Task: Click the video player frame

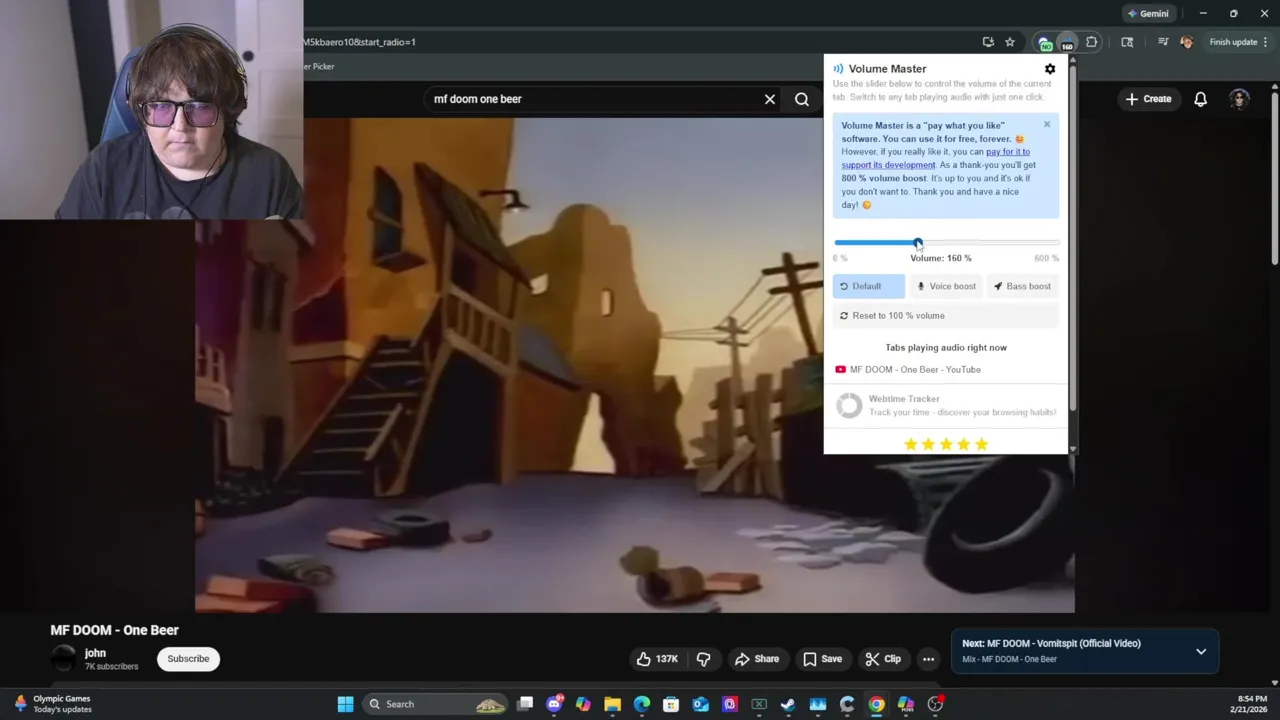Action: (x=635, y=365)
